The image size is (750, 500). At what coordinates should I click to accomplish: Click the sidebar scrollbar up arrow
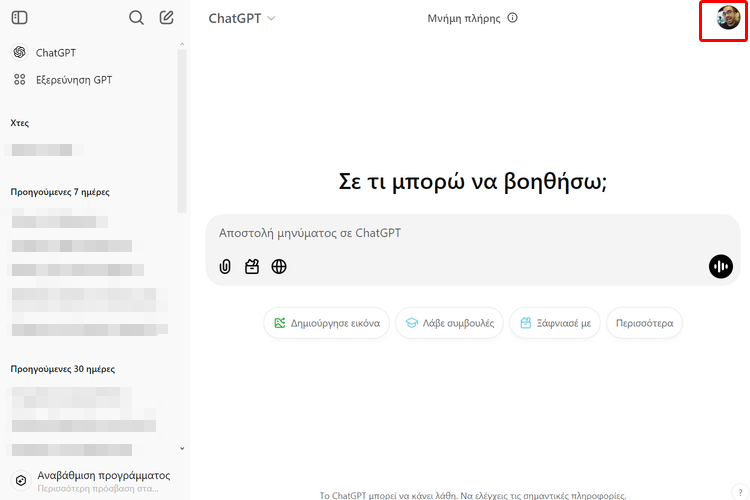pos(182,44)
